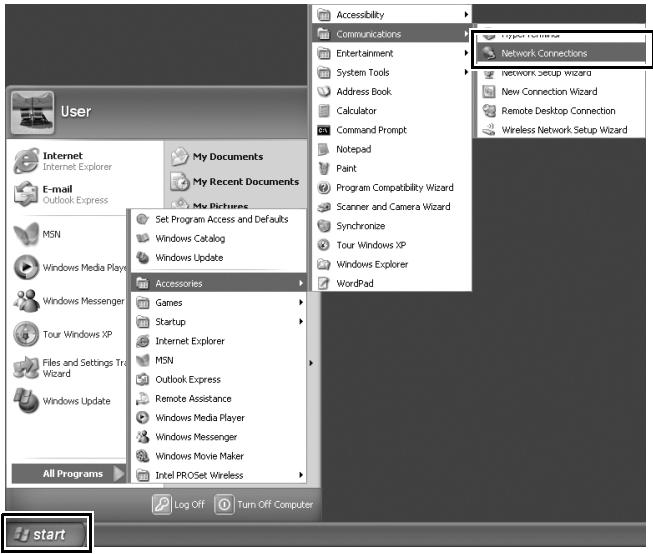
Task: Click the All Programs label
Action: [73, 474]
